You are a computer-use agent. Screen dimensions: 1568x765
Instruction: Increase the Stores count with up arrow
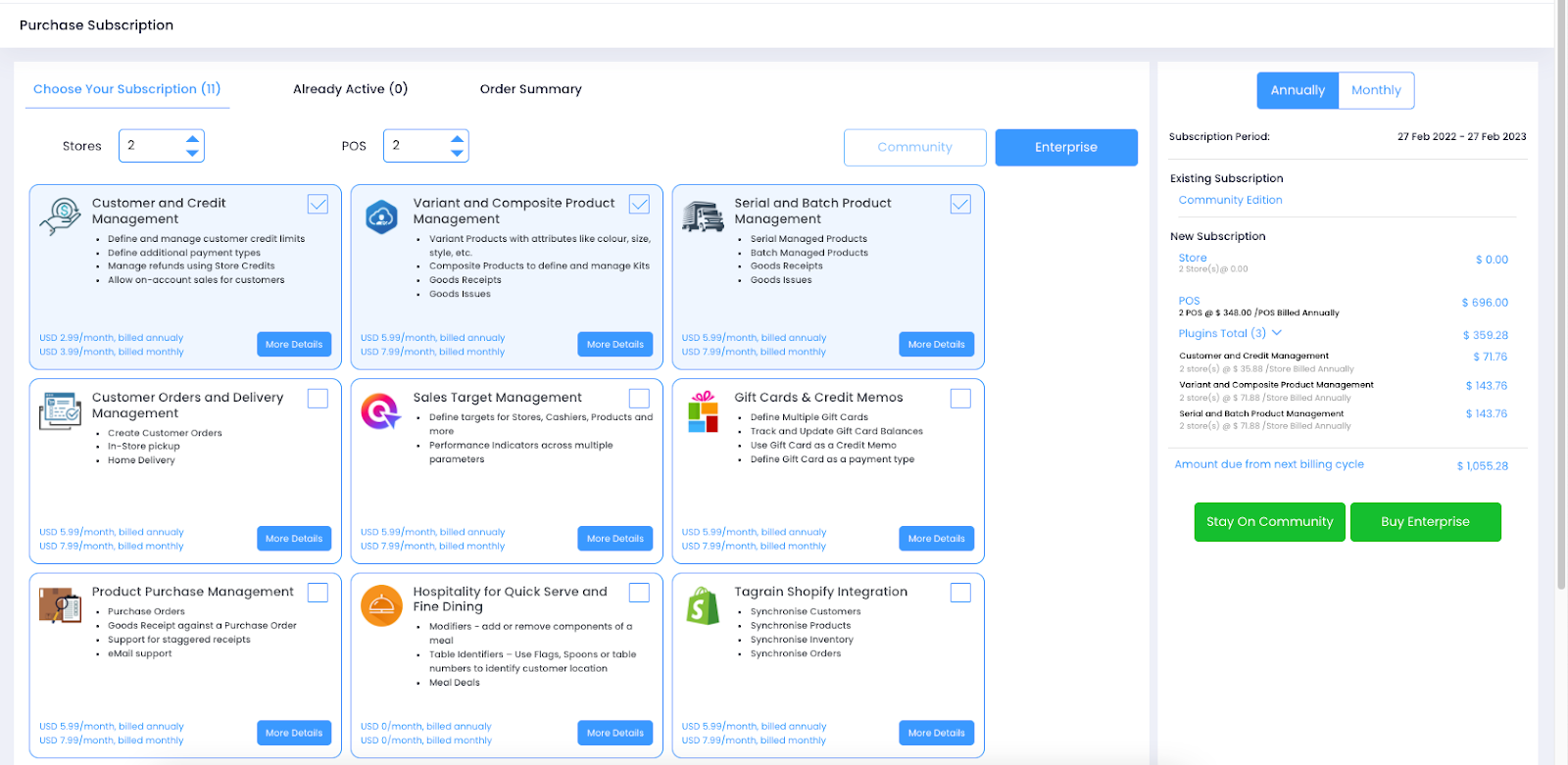click(x=193, y=138)
